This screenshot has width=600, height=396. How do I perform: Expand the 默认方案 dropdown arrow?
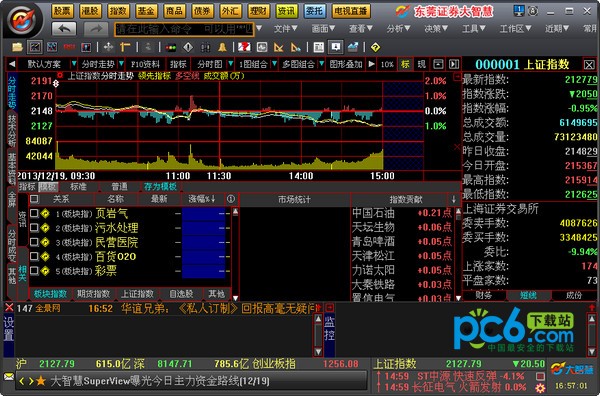tap(73, 64)
